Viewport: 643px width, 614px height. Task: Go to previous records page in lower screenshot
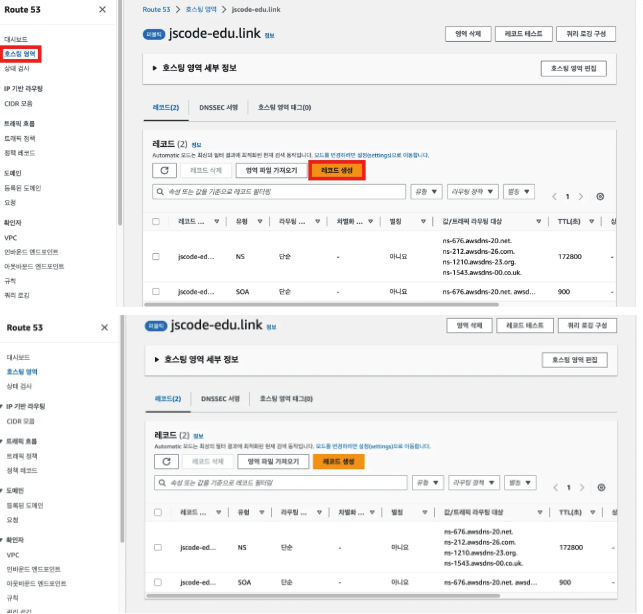click(x=556, y=487)
